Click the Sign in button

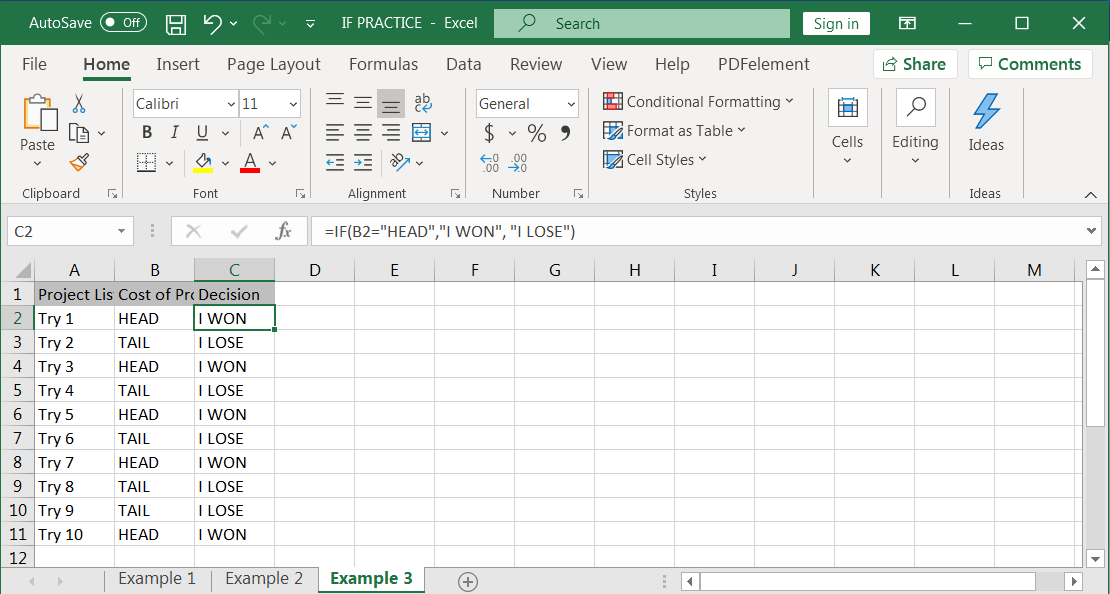click(x=836, y=23)
